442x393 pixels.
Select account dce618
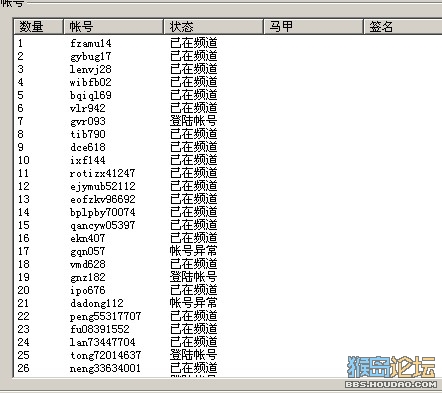88,147
